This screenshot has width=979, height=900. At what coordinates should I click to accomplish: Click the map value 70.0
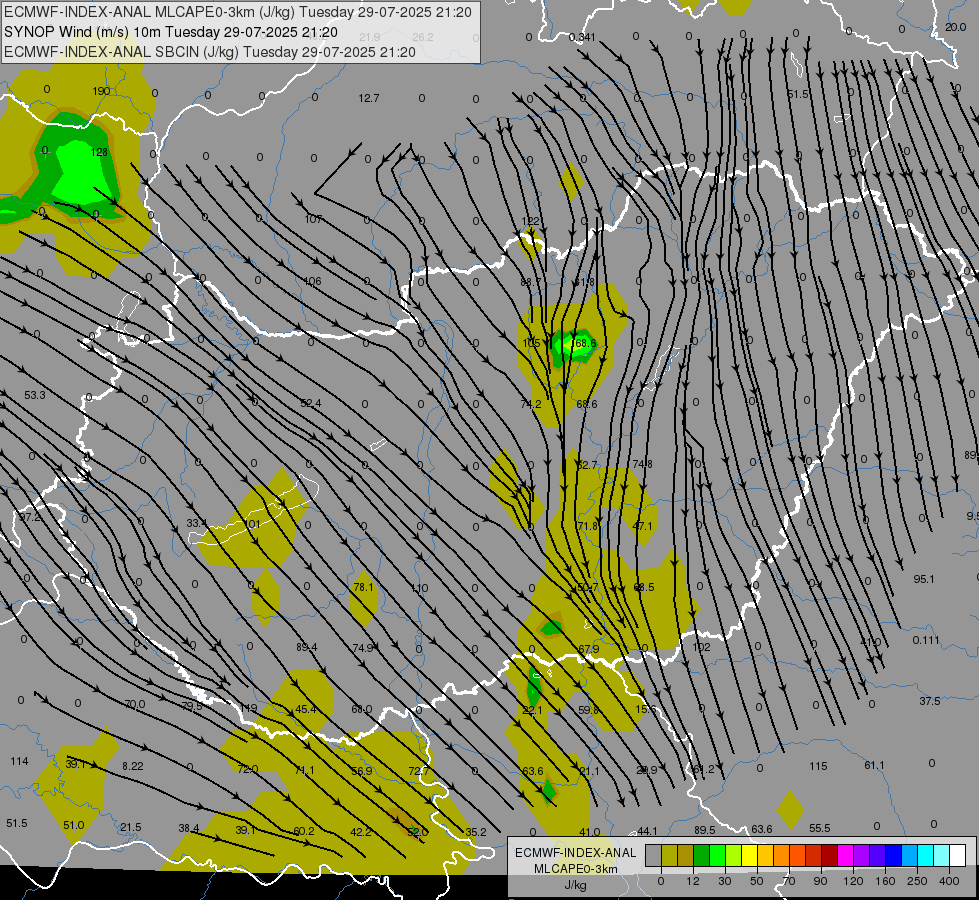[x=135, y=705]
